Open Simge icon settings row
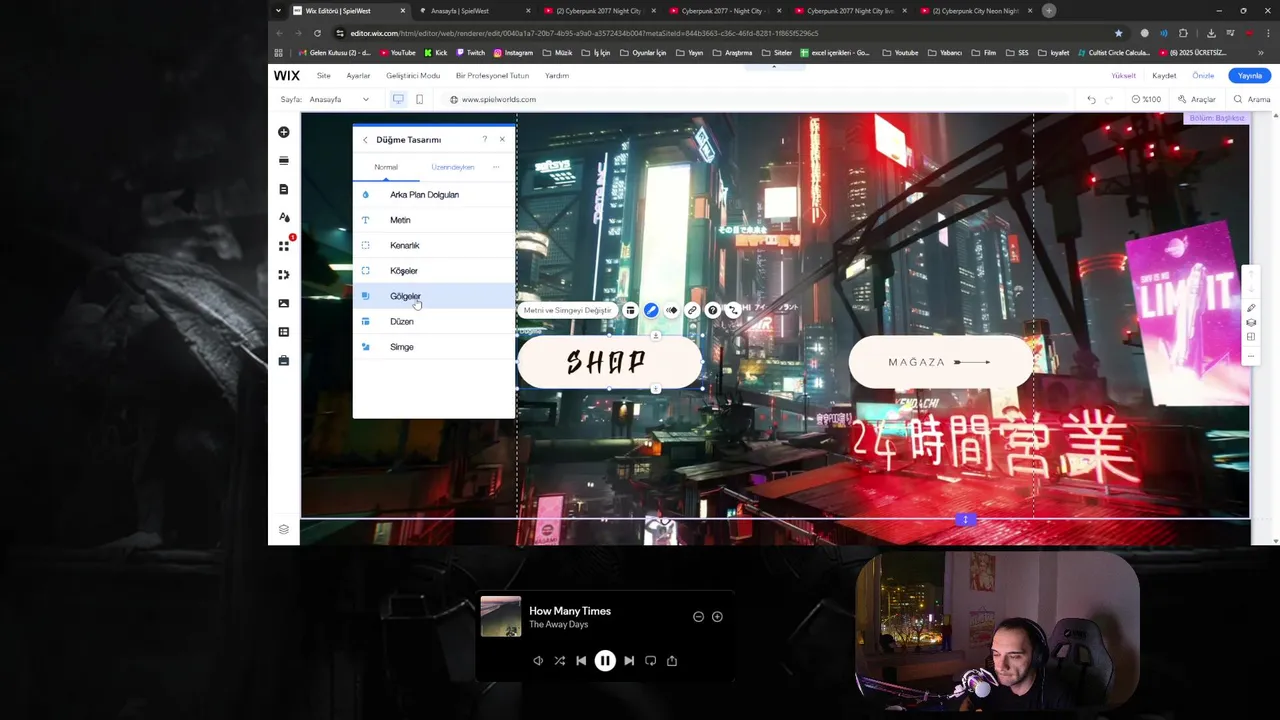 tap(434, 347)
